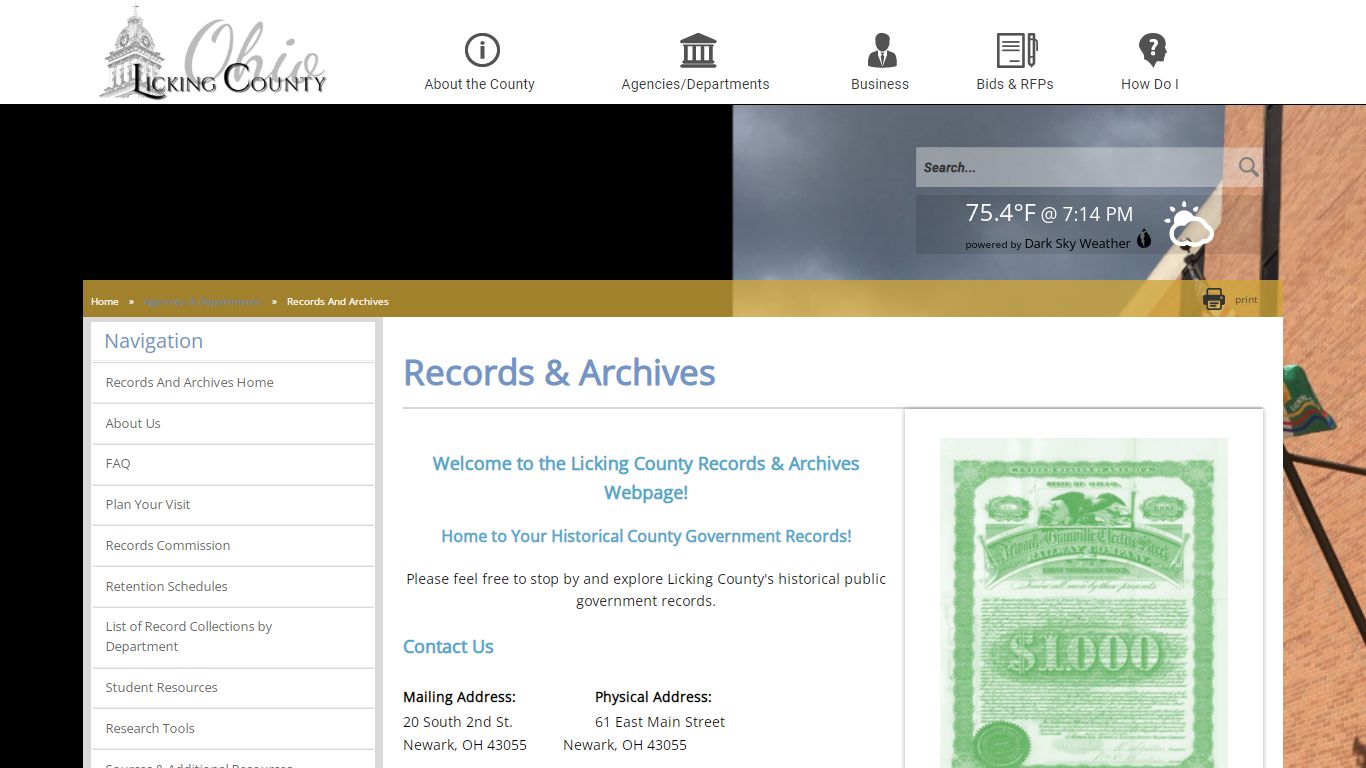
Task: Click the Bids & RFPs document icon
Action: 1017,50
